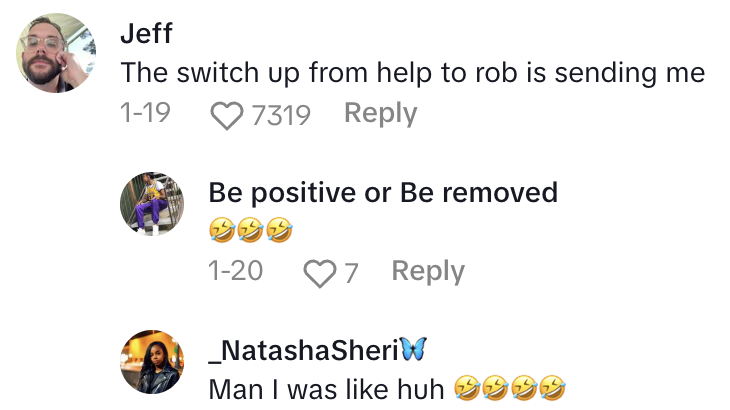Screen dimensions: 730x410
Task: Tap the heart on Be positive's reply
Action: click(319, 272)
